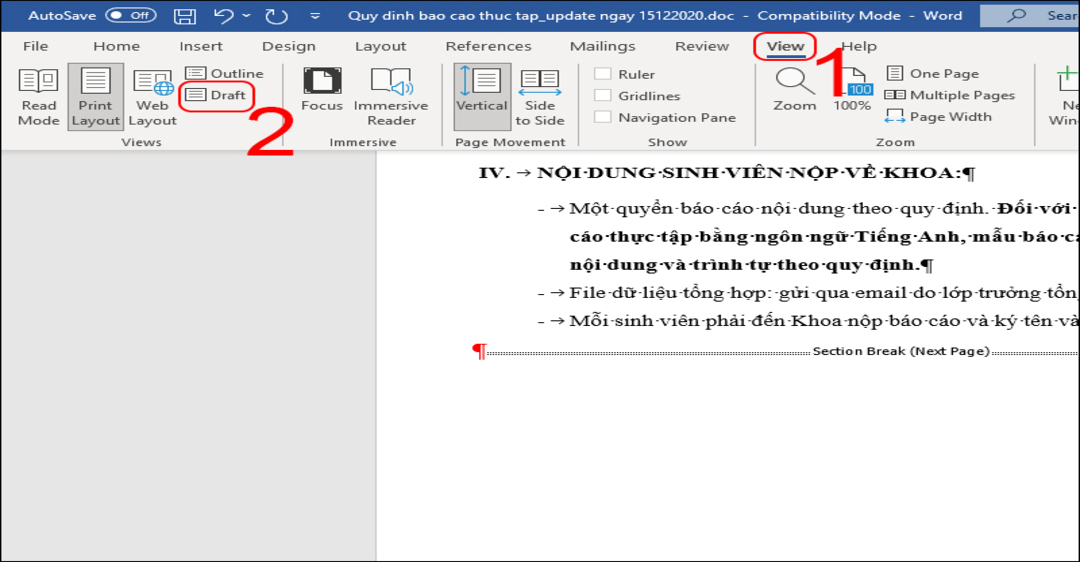Switch to the Mailings tab
The image size is (1080, 562).
(x=602, y=46)
